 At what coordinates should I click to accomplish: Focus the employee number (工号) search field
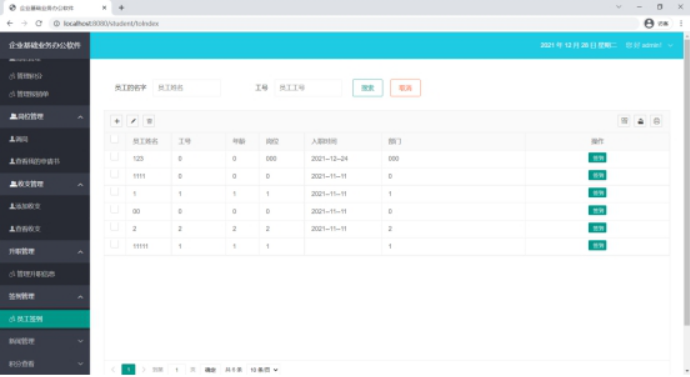pos(308,88)
